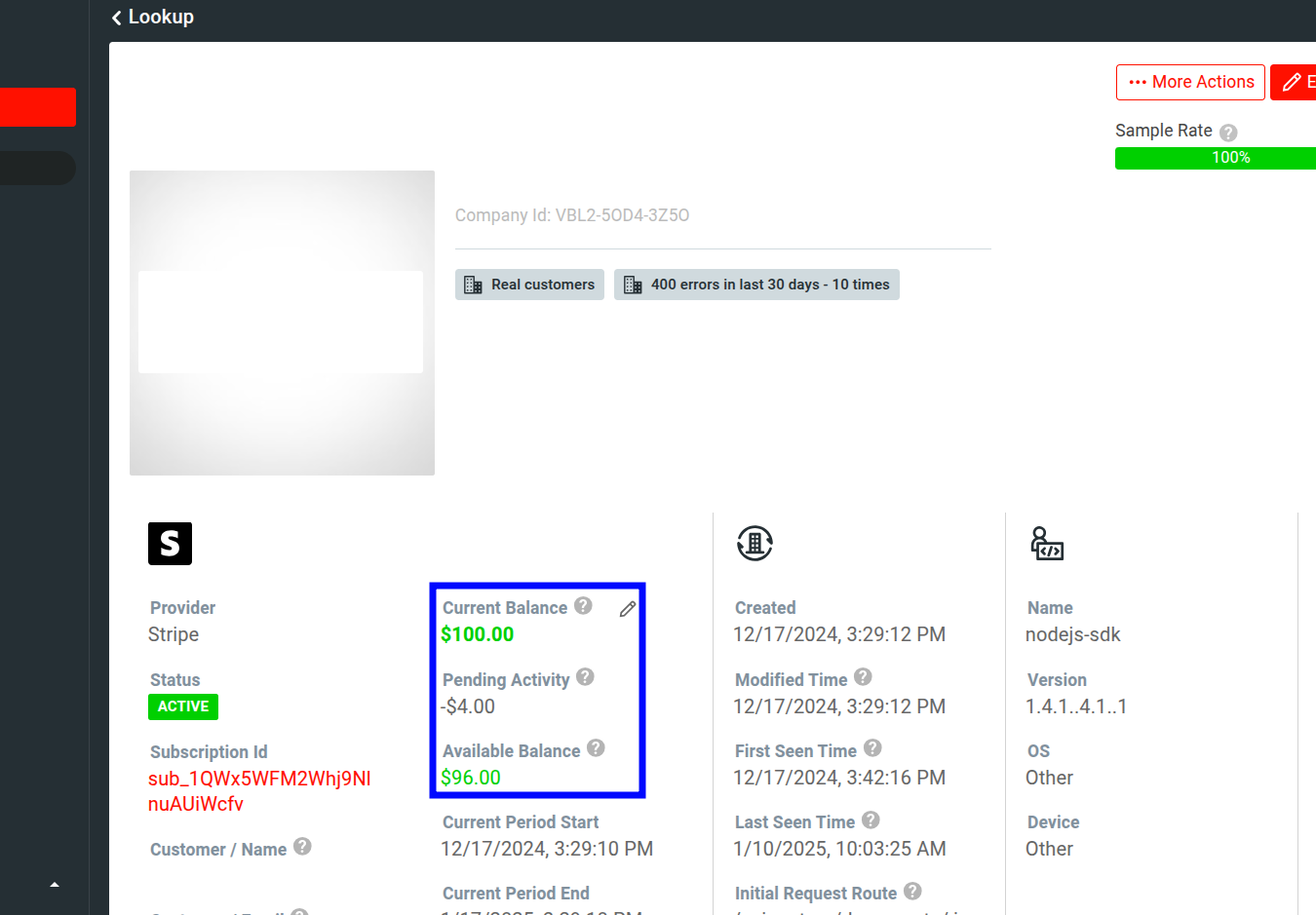
Task: Click the Stripe provider icon
Action: pos(170,544)
